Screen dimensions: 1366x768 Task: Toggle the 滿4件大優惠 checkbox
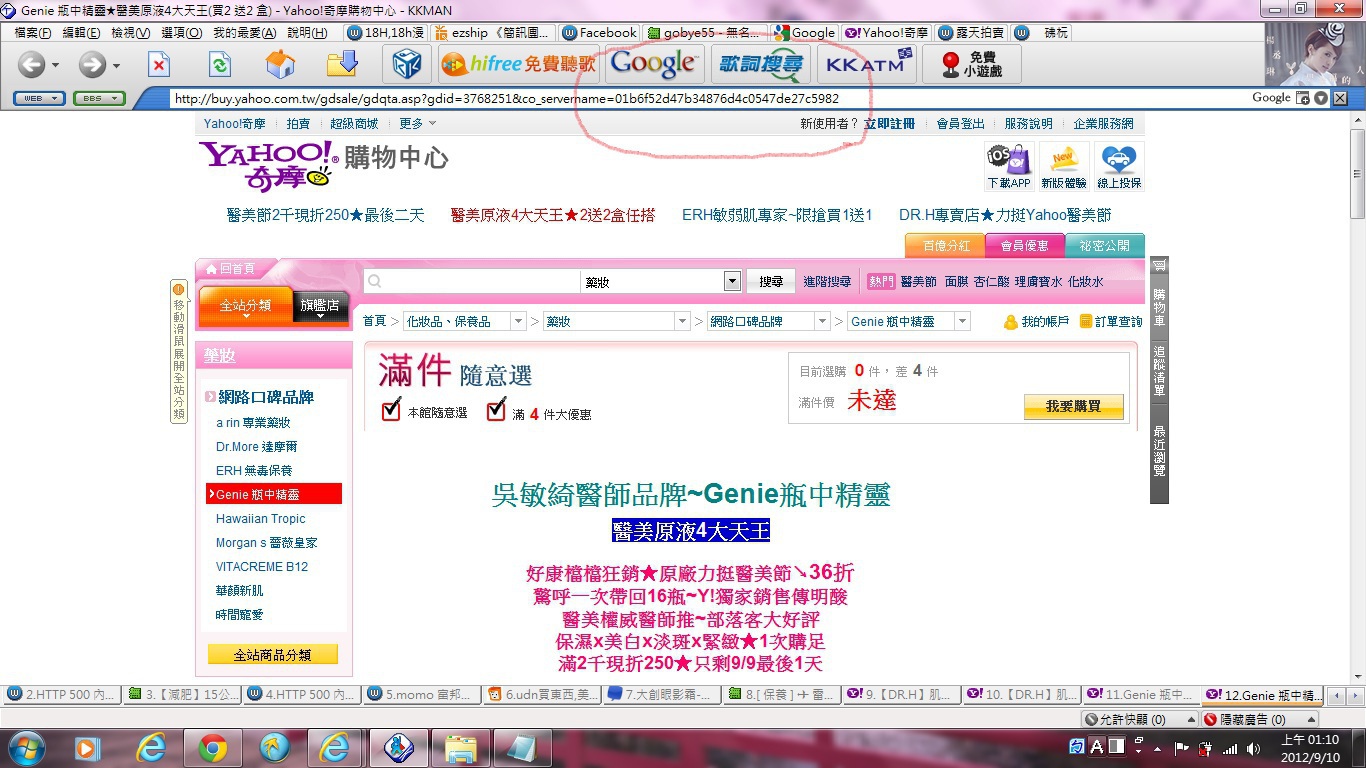click(496, 411)
